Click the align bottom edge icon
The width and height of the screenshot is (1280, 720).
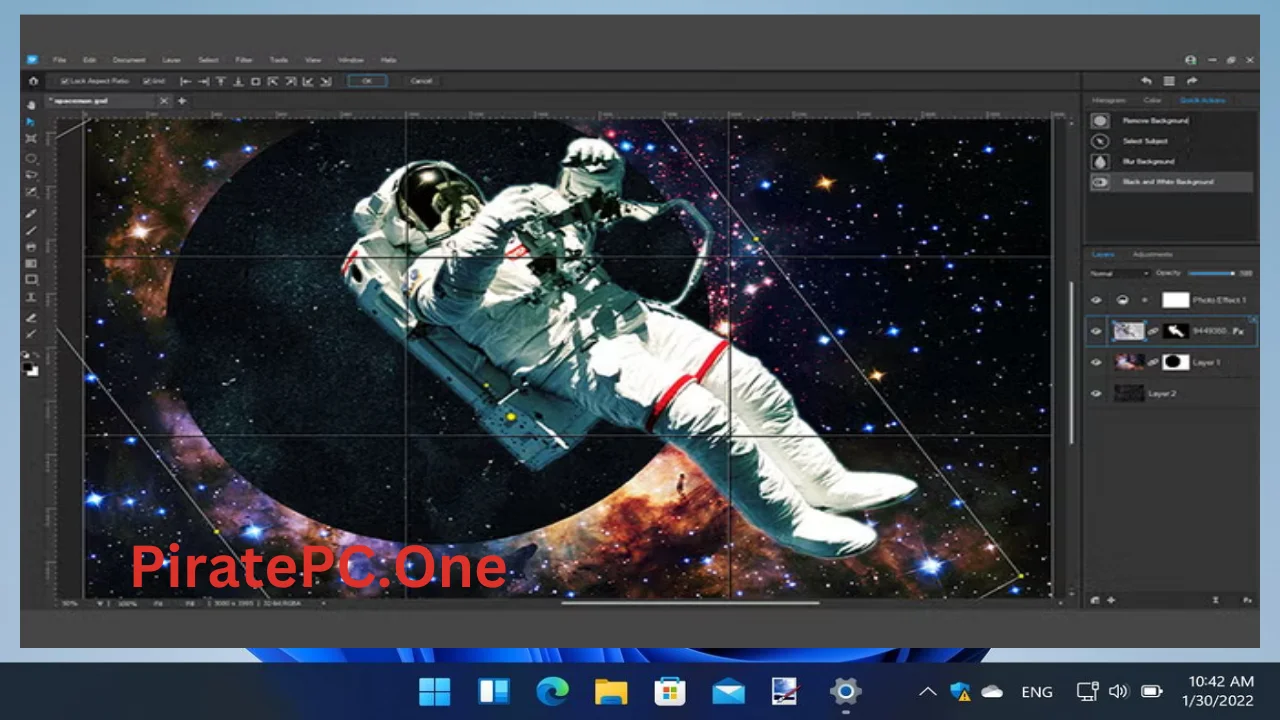238,81
